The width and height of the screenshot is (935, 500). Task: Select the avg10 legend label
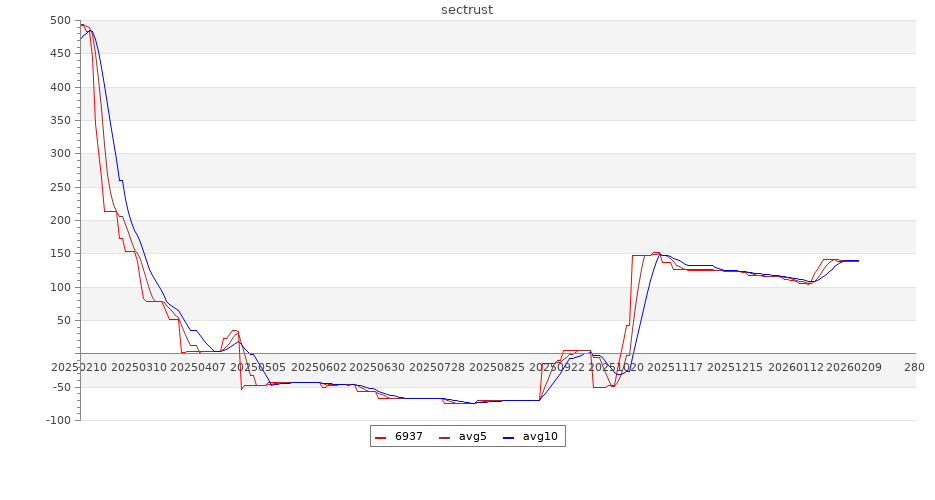[540, 437]
